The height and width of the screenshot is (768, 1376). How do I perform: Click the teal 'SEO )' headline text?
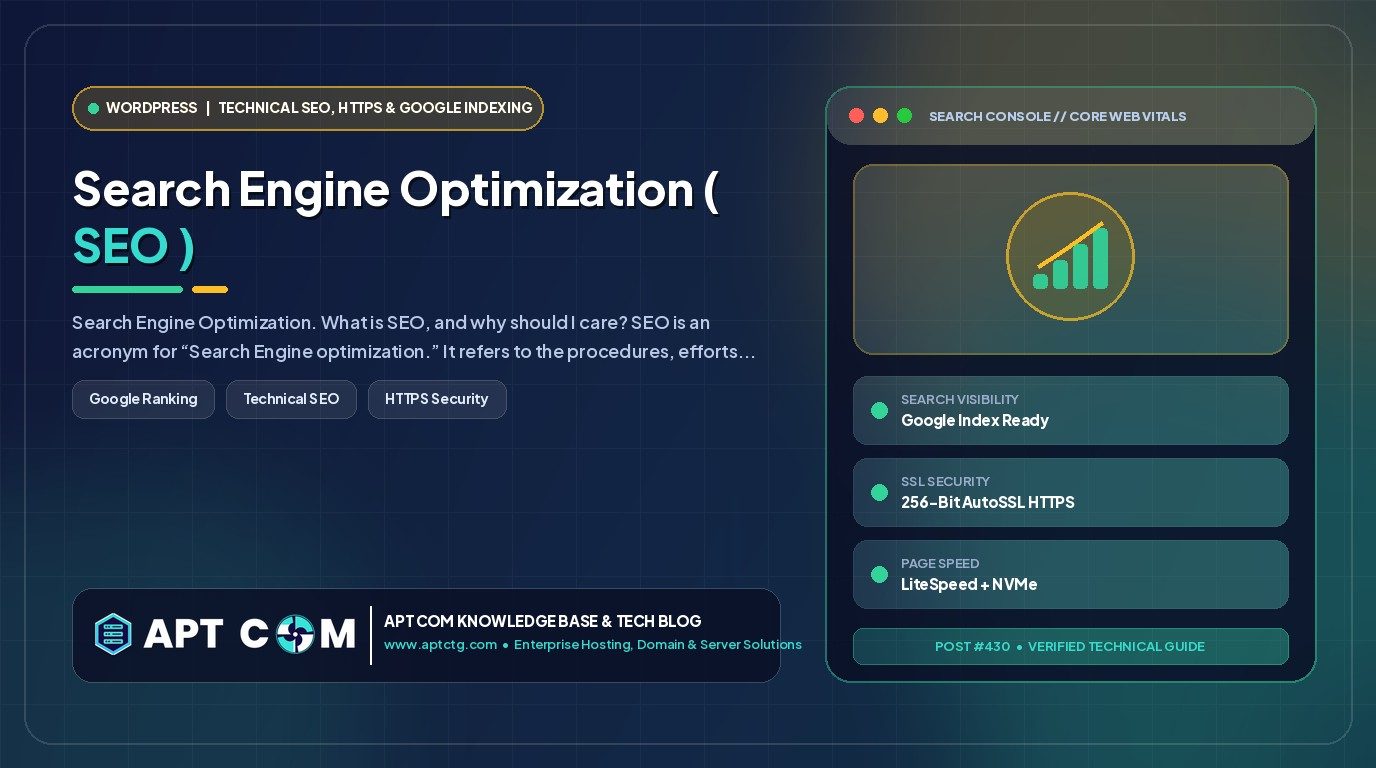click(133, 248)
